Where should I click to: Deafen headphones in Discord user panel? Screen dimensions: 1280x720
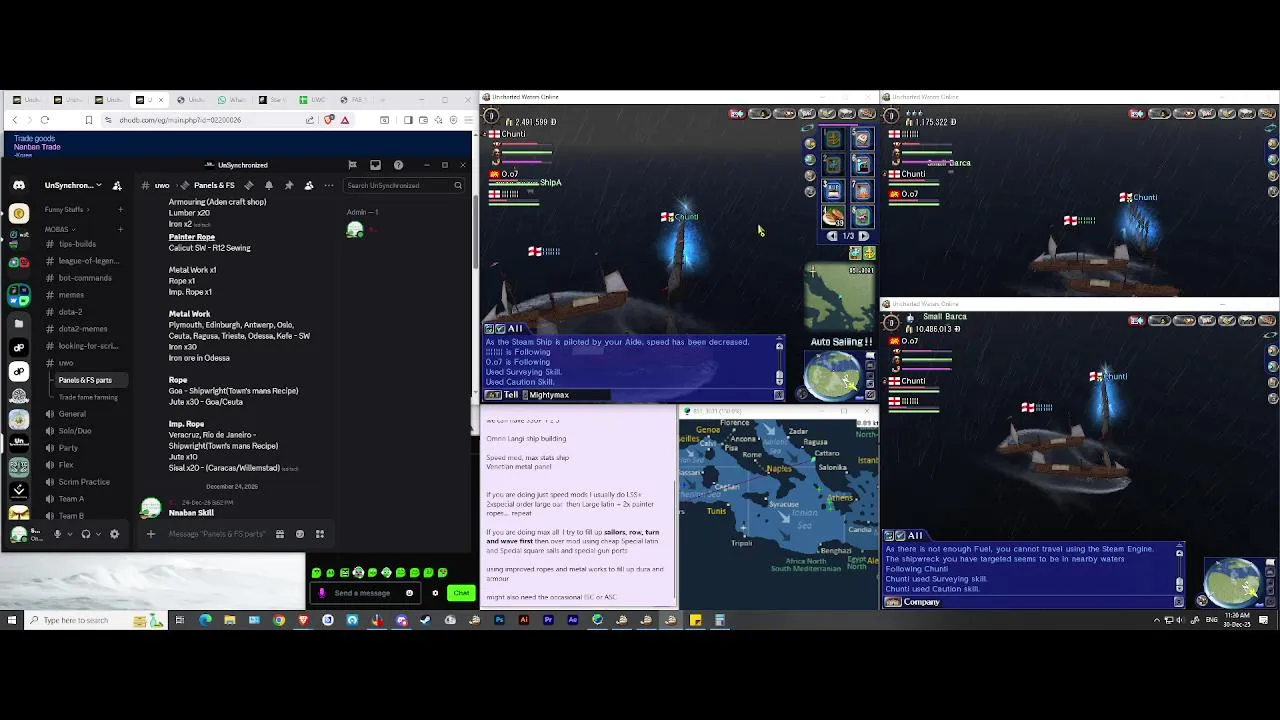[x=85, y=534]
